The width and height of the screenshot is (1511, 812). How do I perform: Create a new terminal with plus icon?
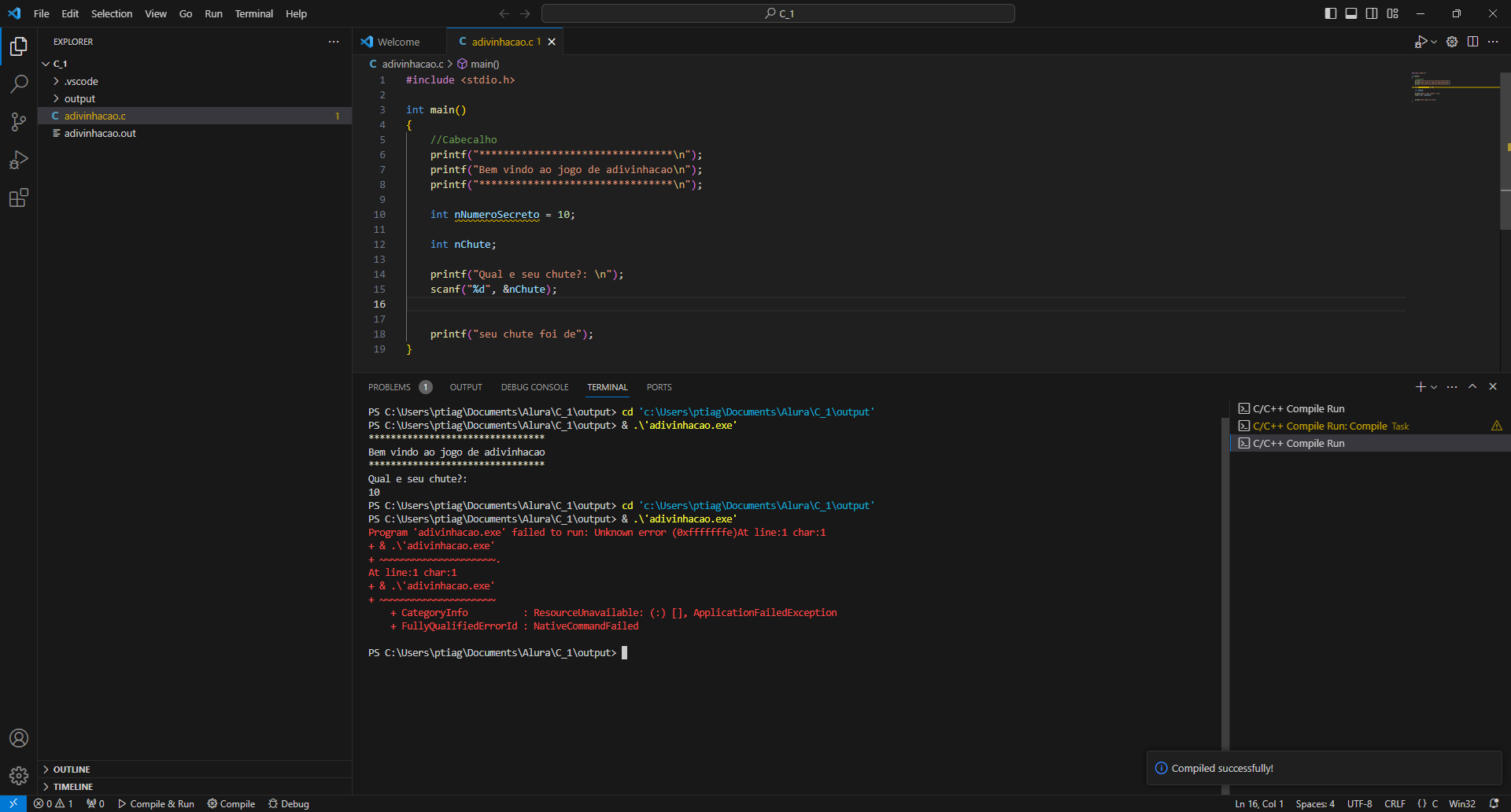pos(1420,387)
